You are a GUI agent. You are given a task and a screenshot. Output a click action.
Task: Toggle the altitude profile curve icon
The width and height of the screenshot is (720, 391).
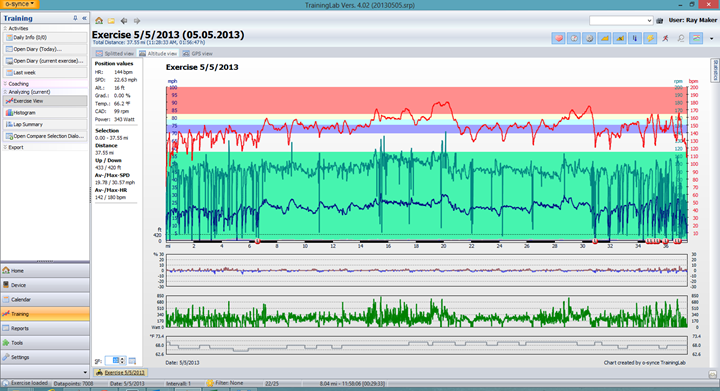[x=604, y=39]
